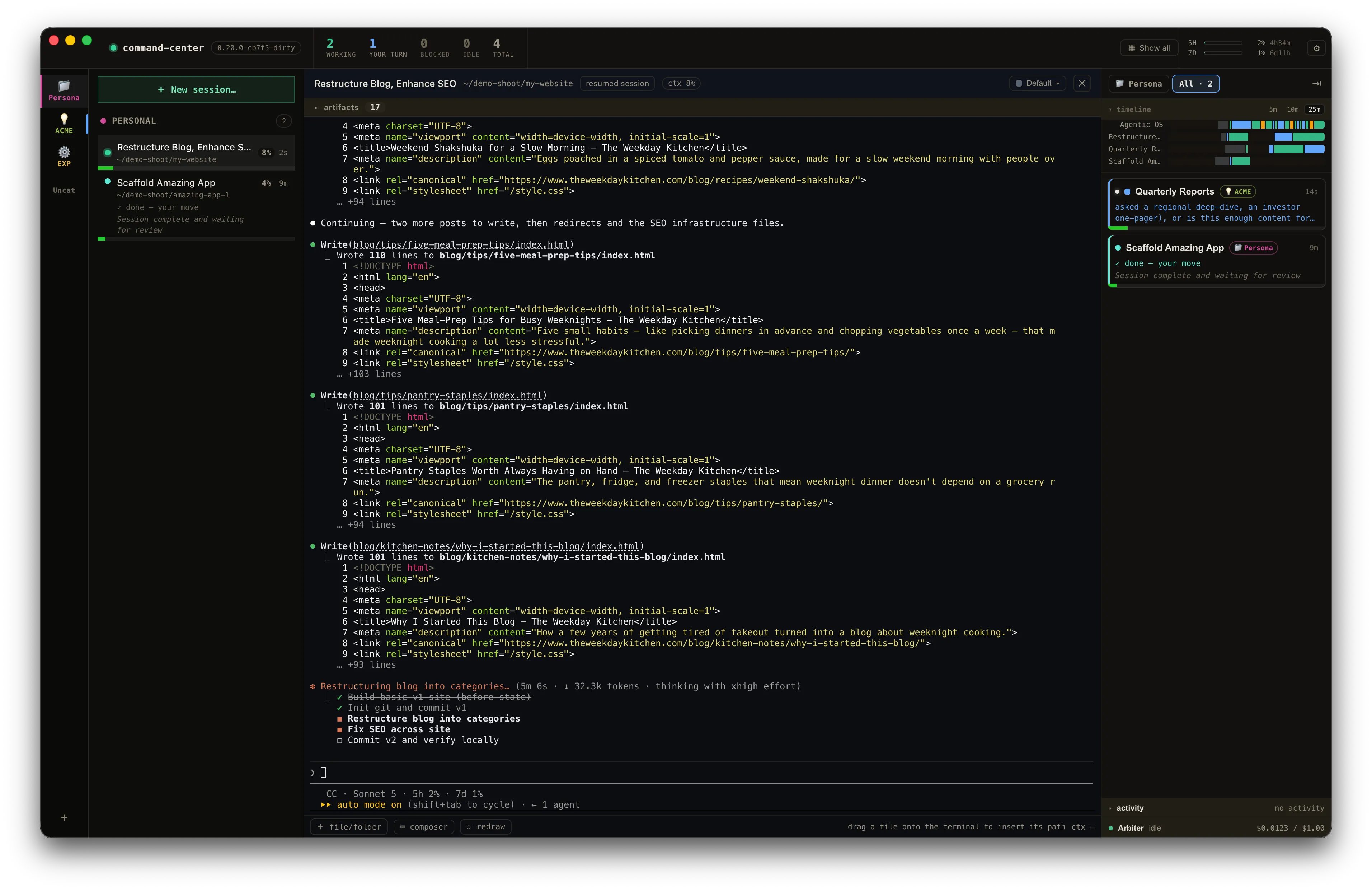
Task: Open the Quarterly Reports card
Action: point(1216,205)
